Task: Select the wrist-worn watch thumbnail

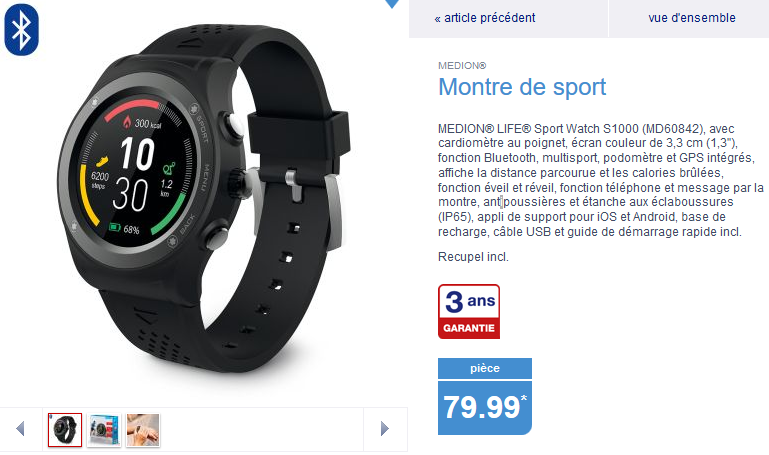Action: click(143, 430)
